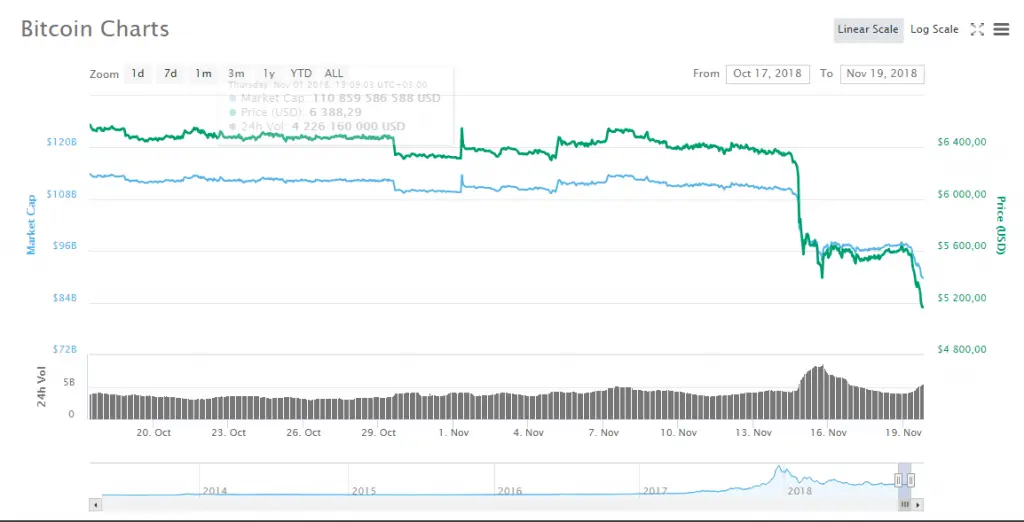The width and height of the screenshot is (1024, 522).
Task: Set zoom range to ALL
Action: (x=334, y=74)
